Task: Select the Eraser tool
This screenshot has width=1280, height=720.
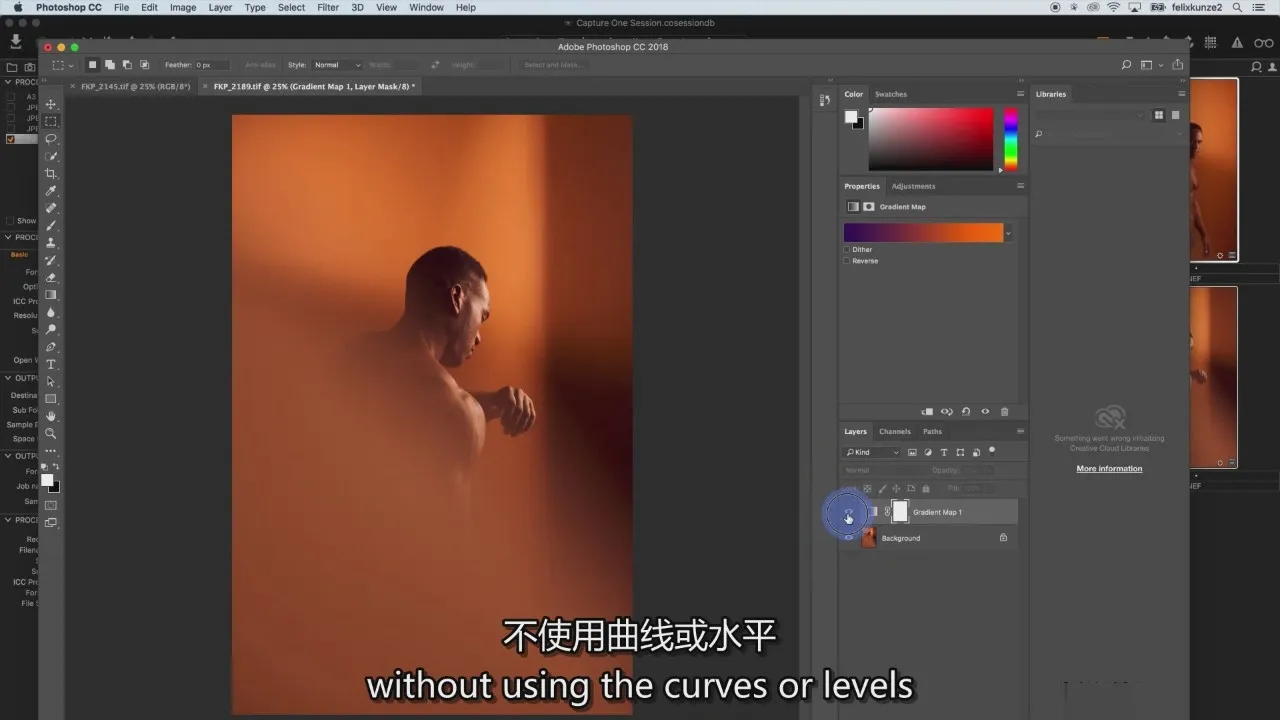Action: pyautogui.click(x=51, y=278)
